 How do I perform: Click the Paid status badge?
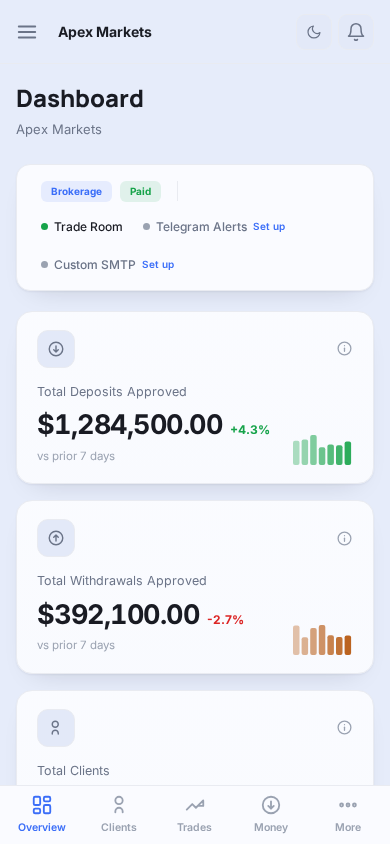[140, 192]
